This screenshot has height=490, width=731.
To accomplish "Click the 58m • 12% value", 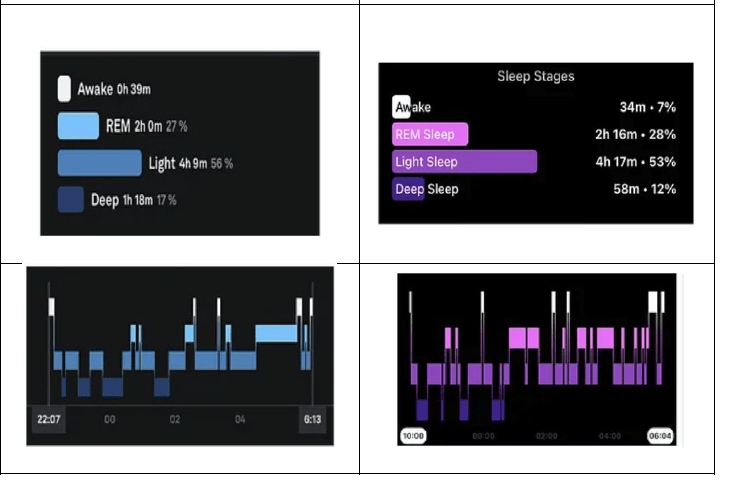I will (x=646, y=189).
